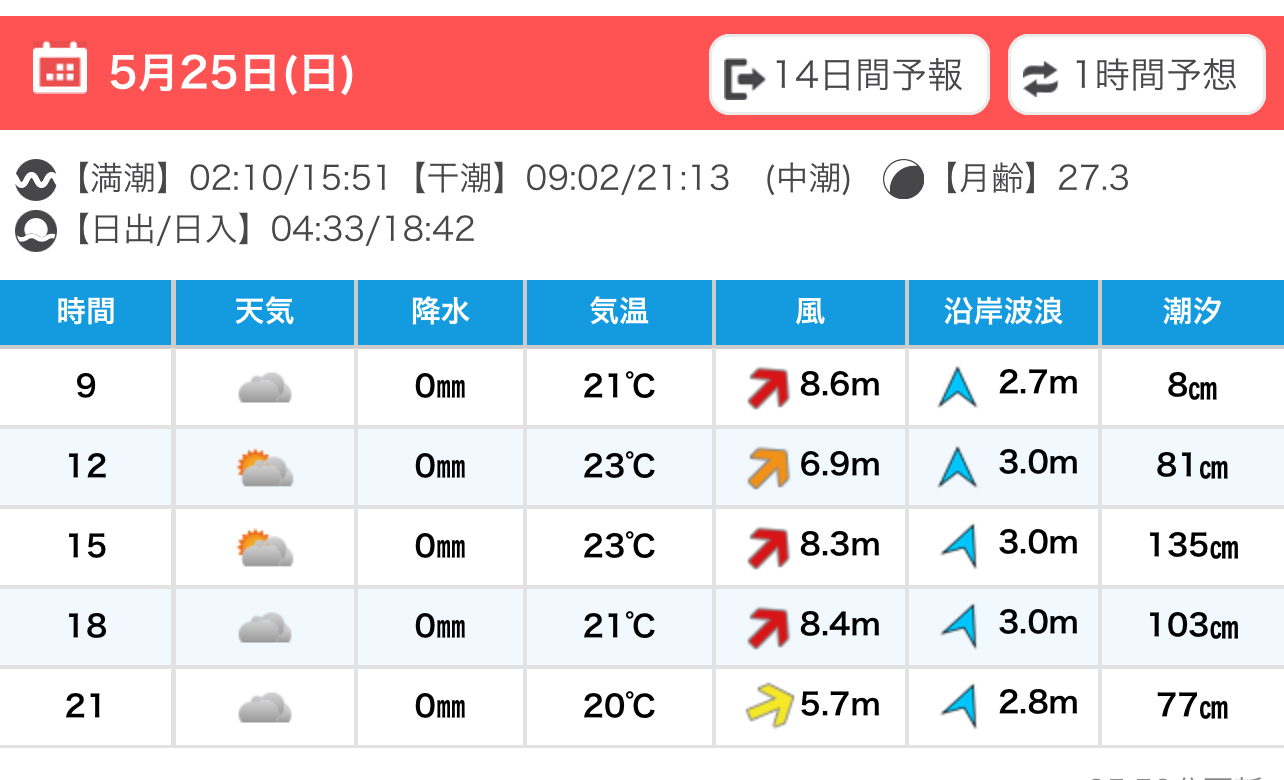The height and width of the screenshot is (780, 1284).
Task: Click the tide wave icon beside 満潮
Action: [35, 180]
